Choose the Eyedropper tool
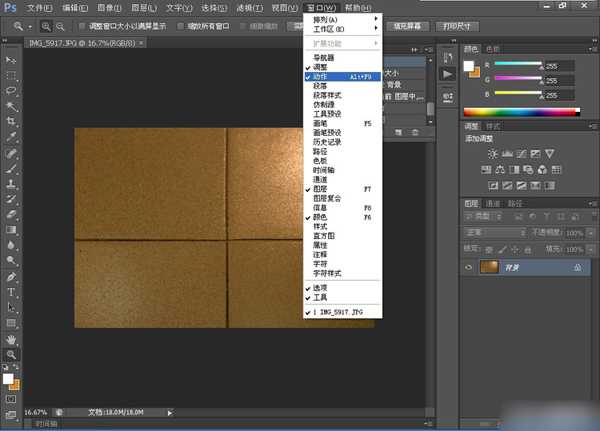Image resolution: width=600 pixels, height=431 pixels. 12,136
